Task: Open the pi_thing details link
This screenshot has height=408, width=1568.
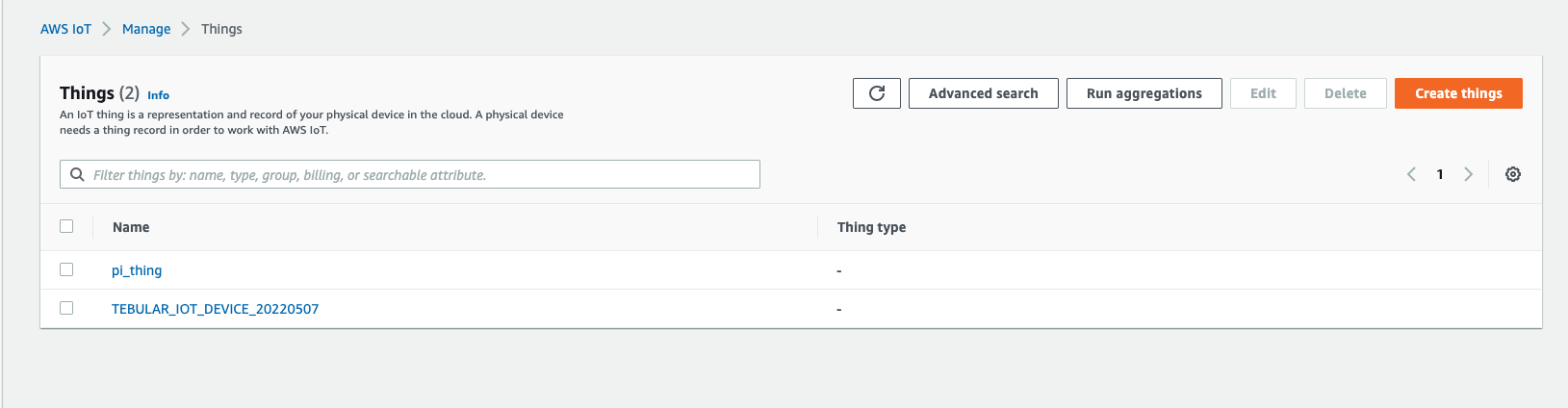Action: tap(137, 270)
